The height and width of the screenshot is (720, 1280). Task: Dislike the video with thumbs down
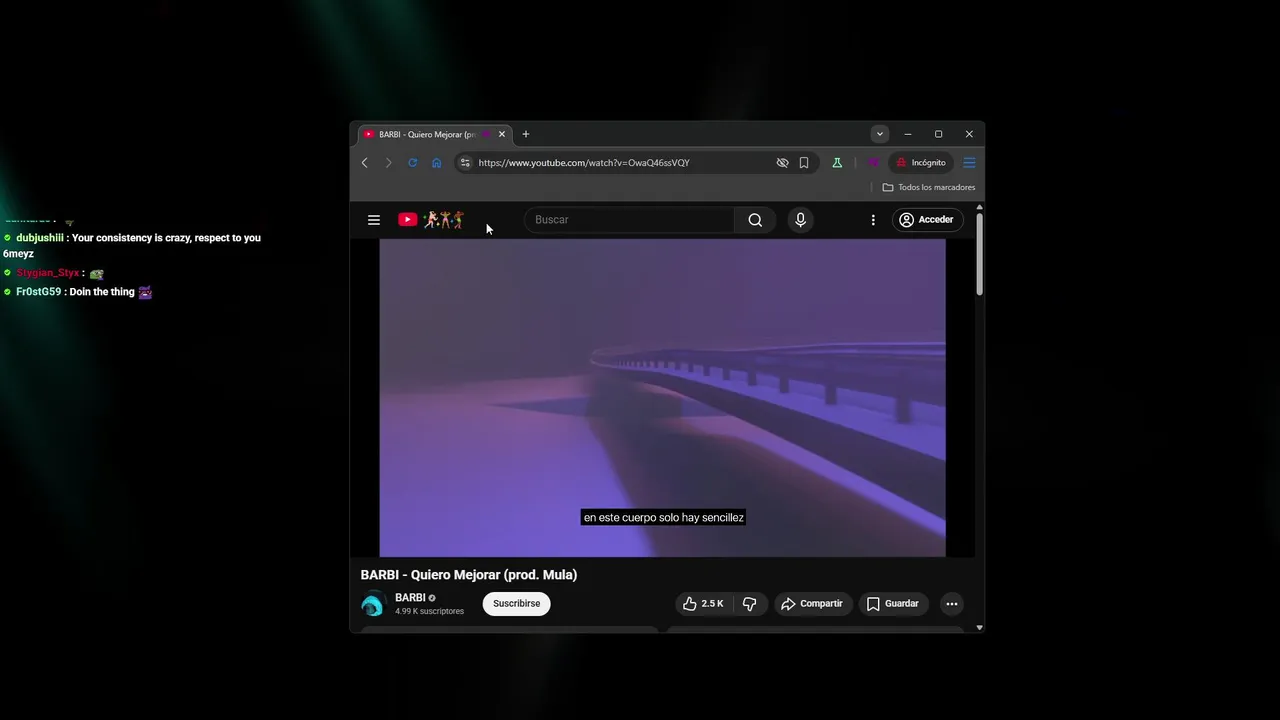(x=749, y=604)
